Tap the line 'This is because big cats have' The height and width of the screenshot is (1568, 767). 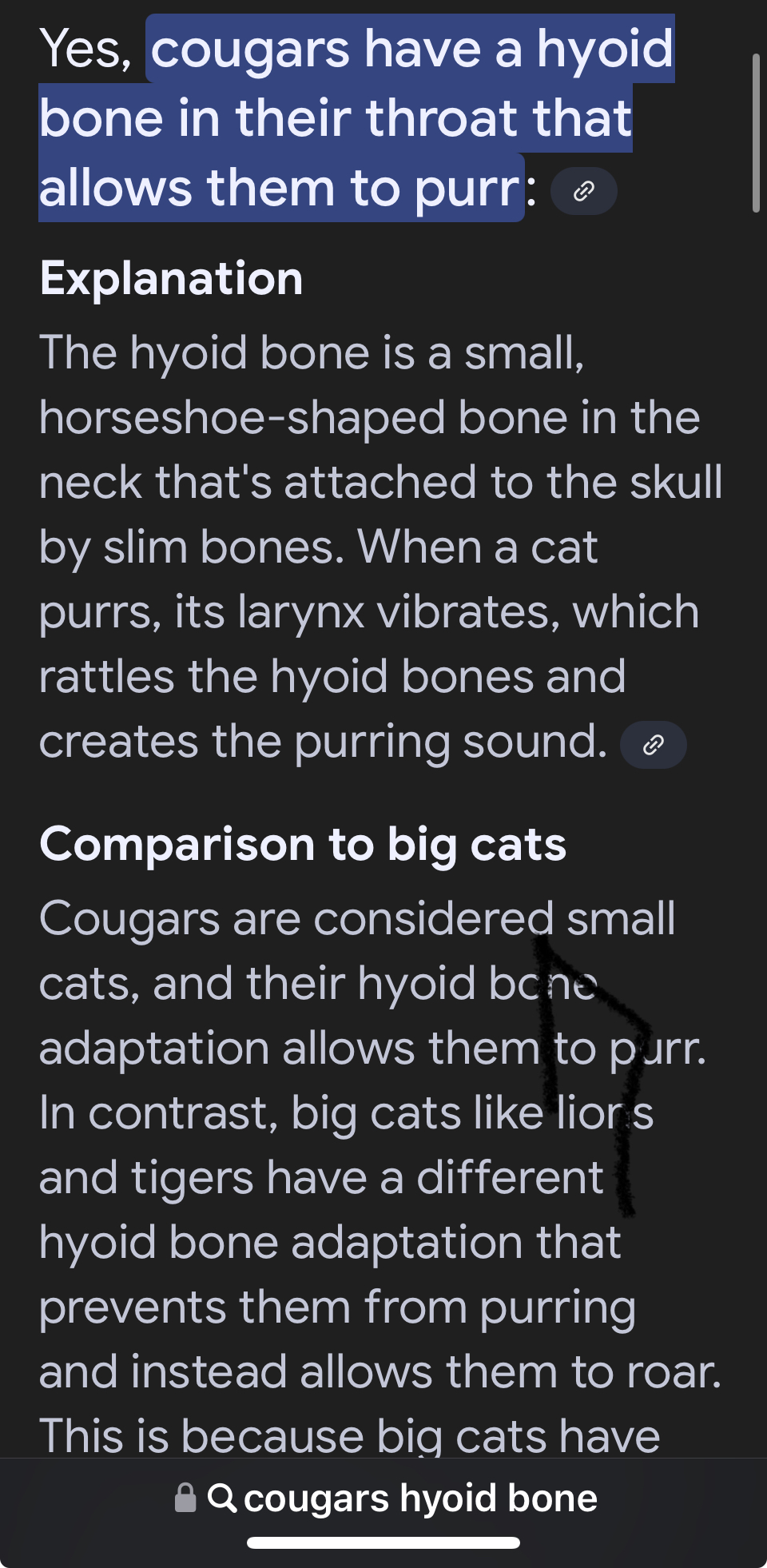tap(349, 1436)
